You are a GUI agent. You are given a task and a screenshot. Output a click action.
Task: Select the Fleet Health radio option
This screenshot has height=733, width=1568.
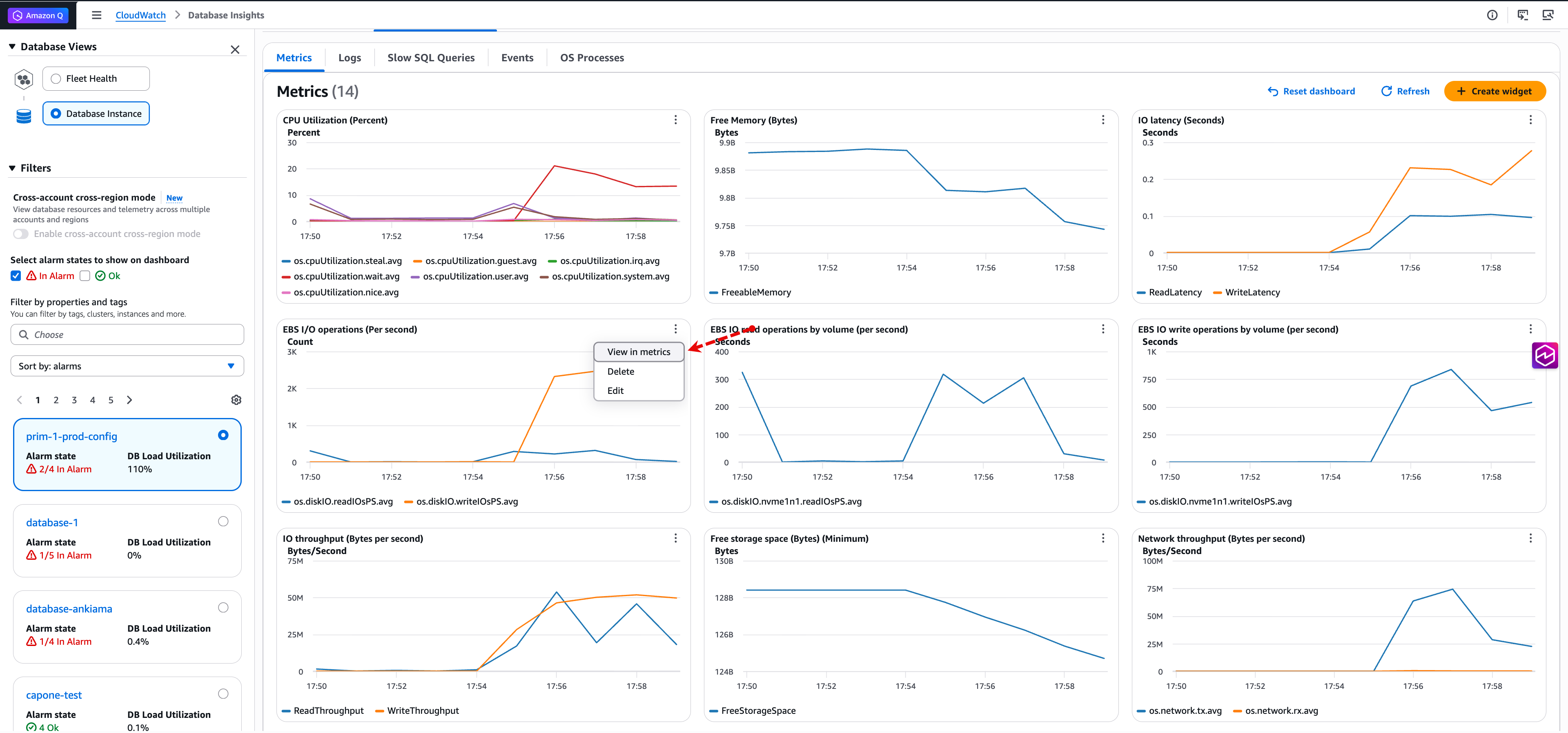point(56,78)
